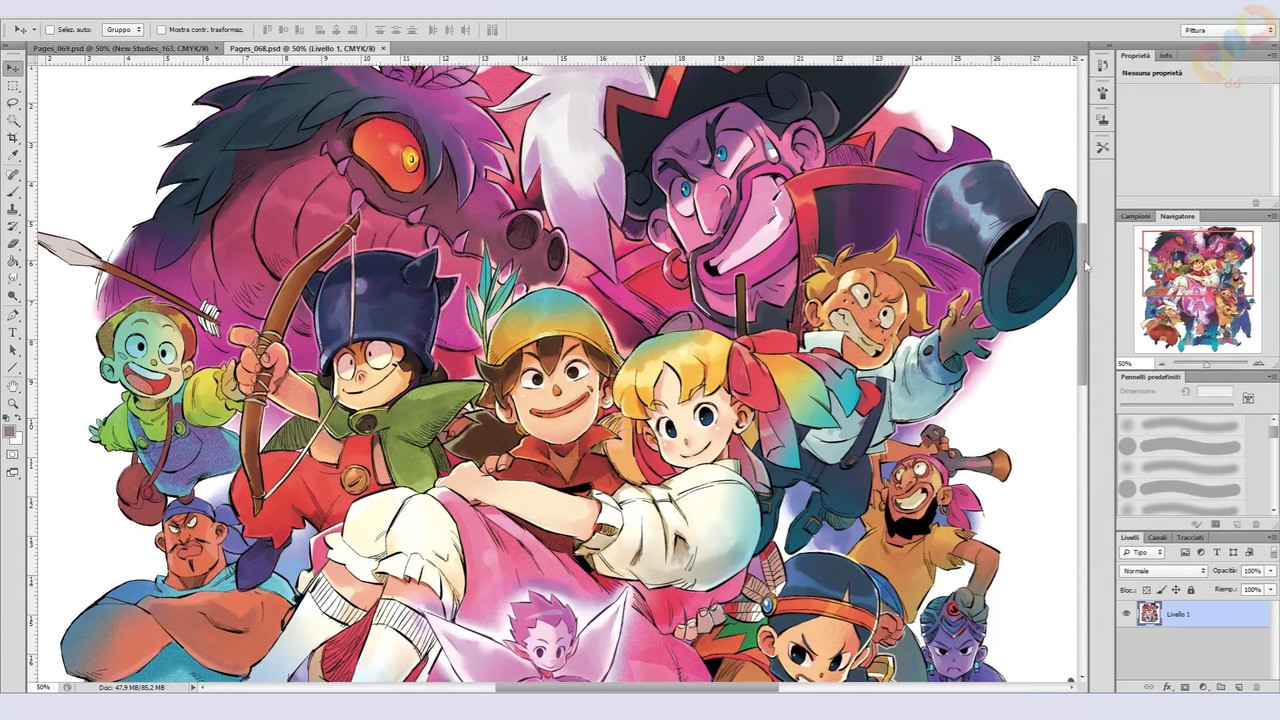Select the History Brush tool
The width and height of the screenshot is (1280, 720).
click(x=12, y=226)
